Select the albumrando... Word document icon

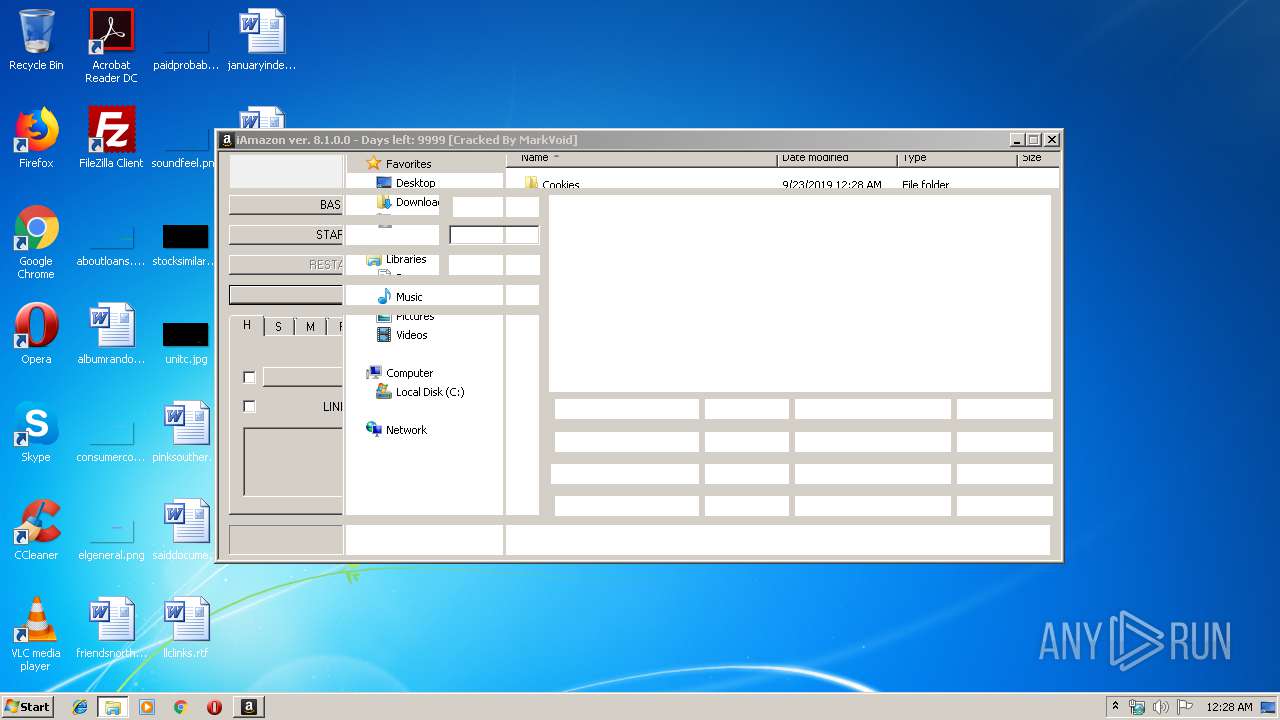pyautogui.click(x=111, y=334)
